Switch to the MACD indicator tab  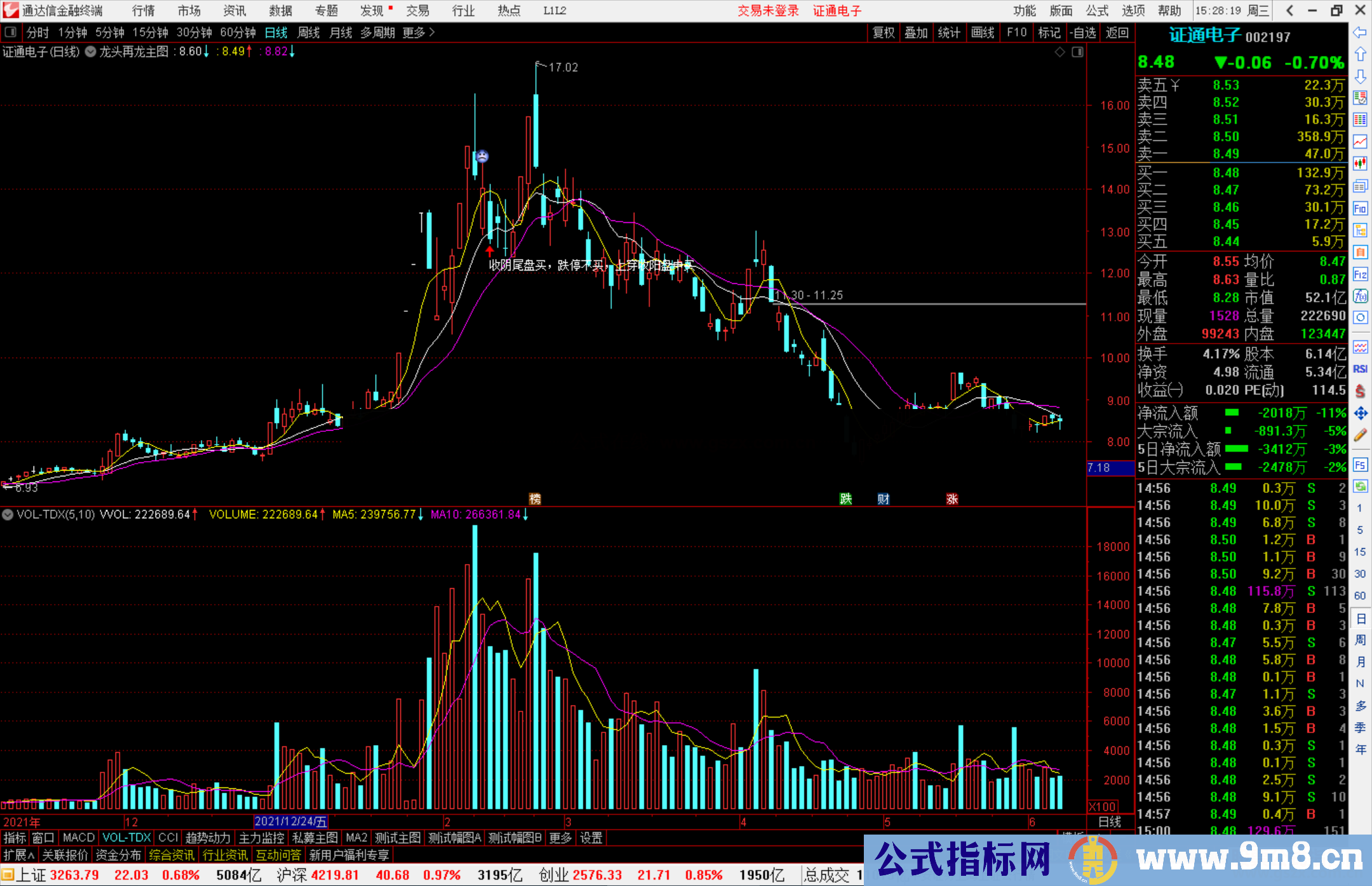tap(79, 838)
